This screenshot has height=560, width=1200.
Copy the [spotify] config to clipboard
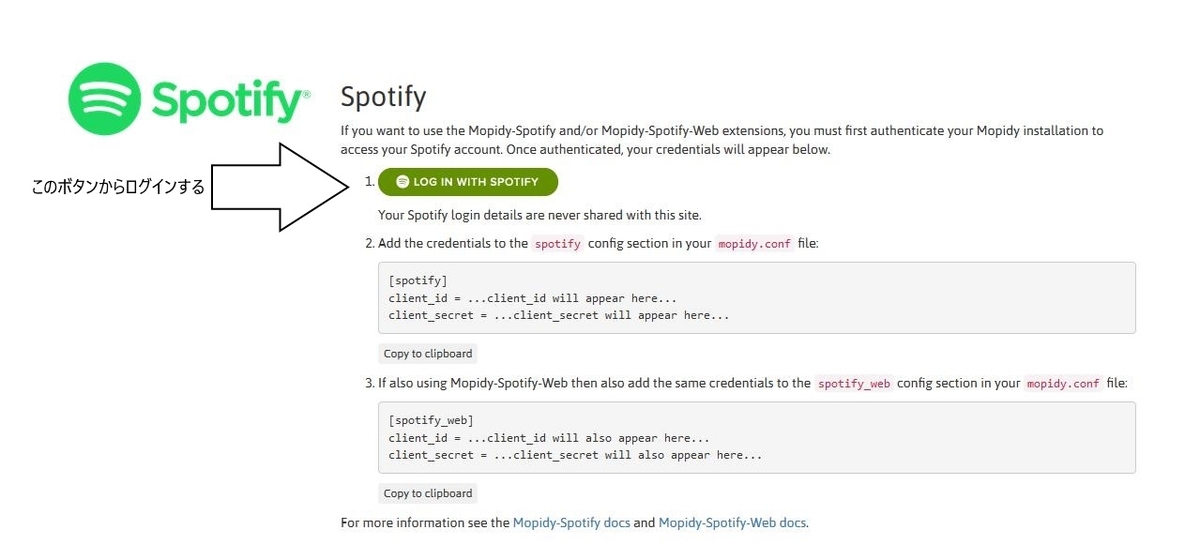pos(428,353)
